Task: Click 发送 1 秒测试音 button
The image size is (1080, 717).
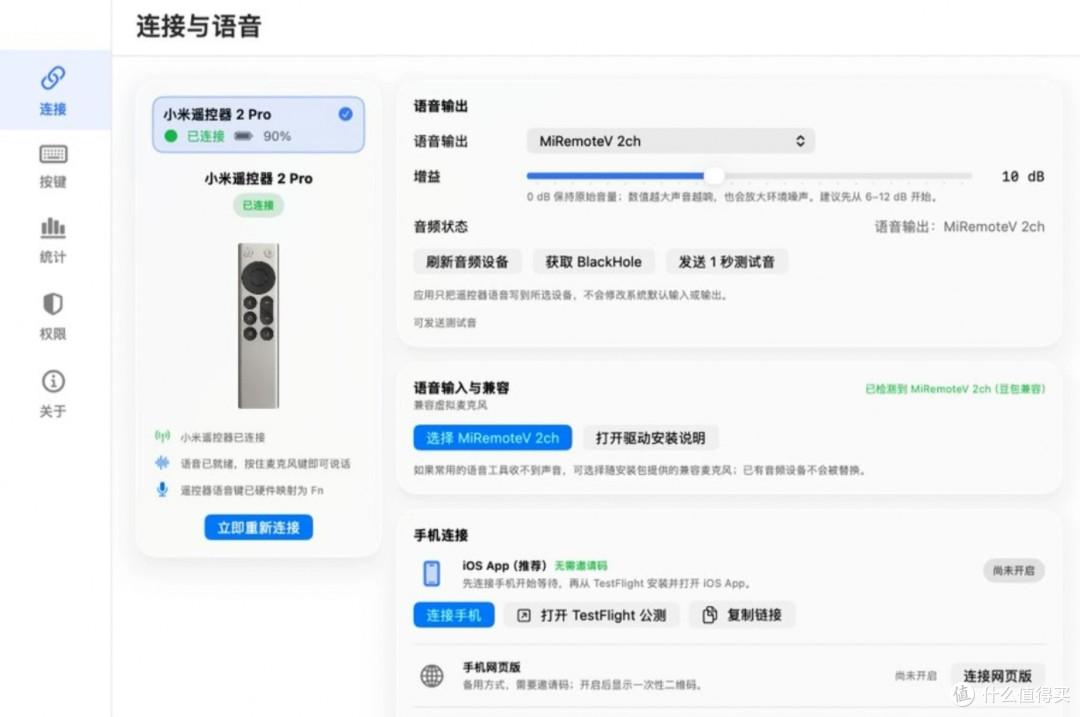Action: (x=727, y=262)
